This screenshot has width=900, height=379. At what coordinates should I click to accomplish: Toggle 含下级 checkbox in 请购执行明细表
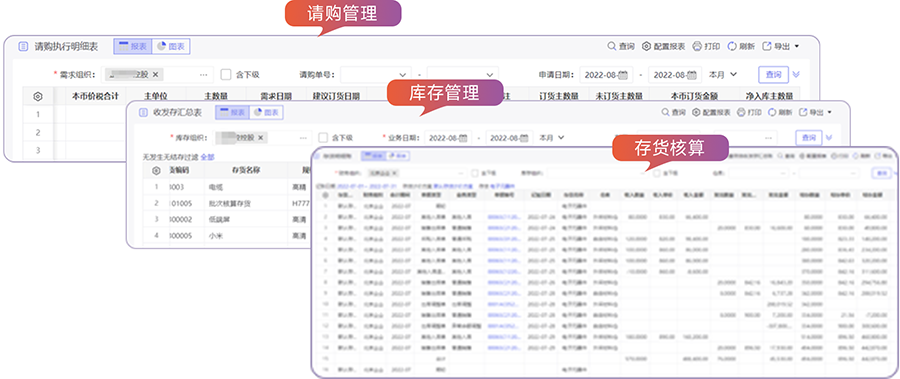[x=226, y=74]
